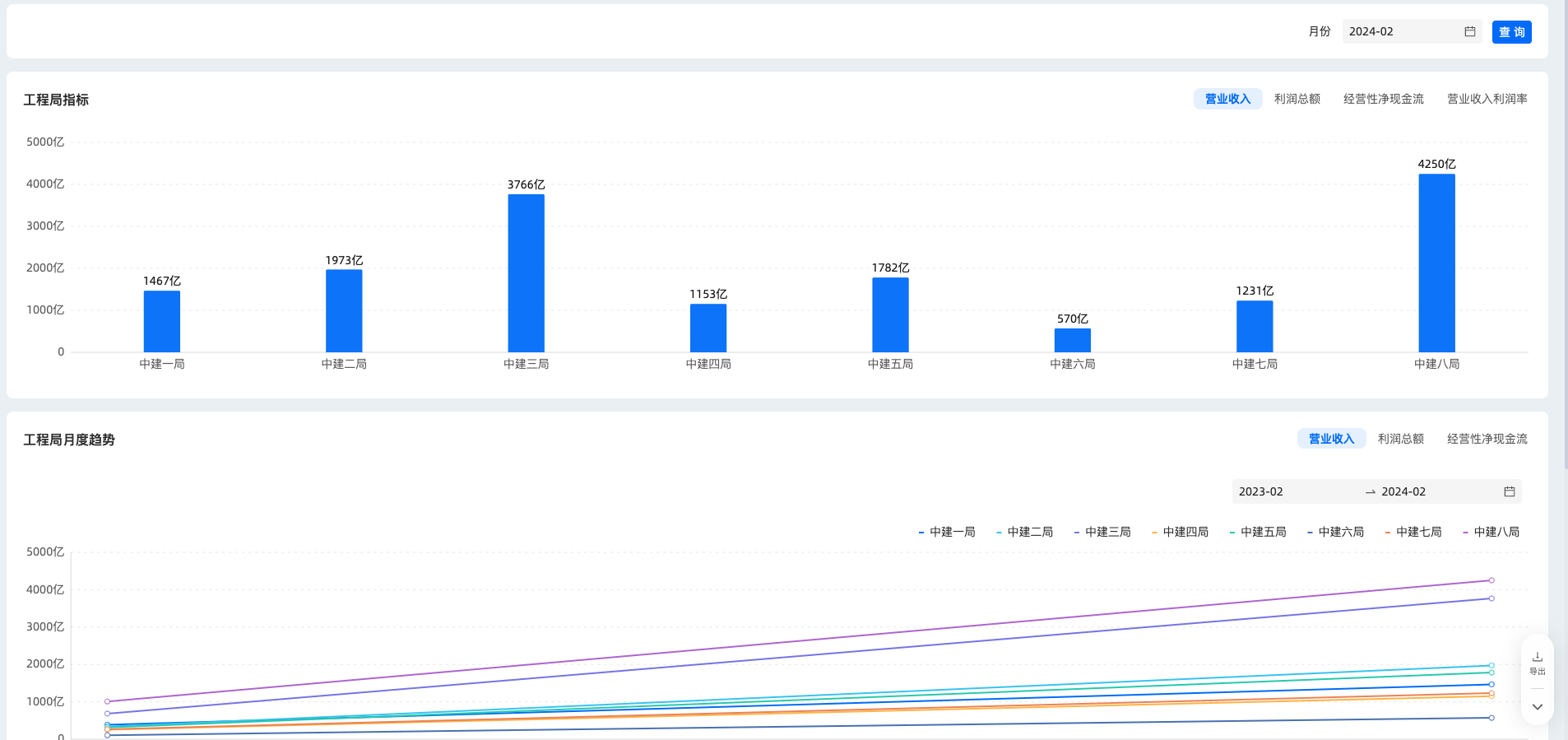Click 中建八局 axis label in bar chart
This screenshot has height=740, width=1568.
coord(1437,364)
